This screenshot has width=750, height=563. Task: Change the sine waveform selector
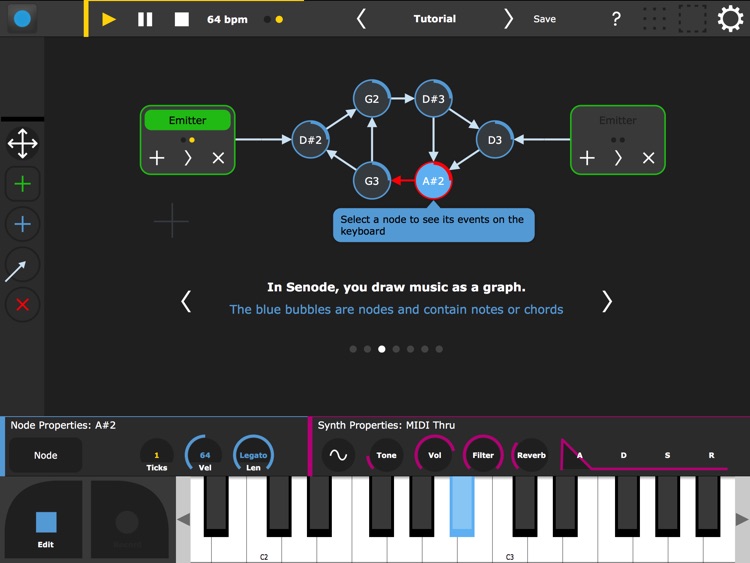tap(338, 455)
